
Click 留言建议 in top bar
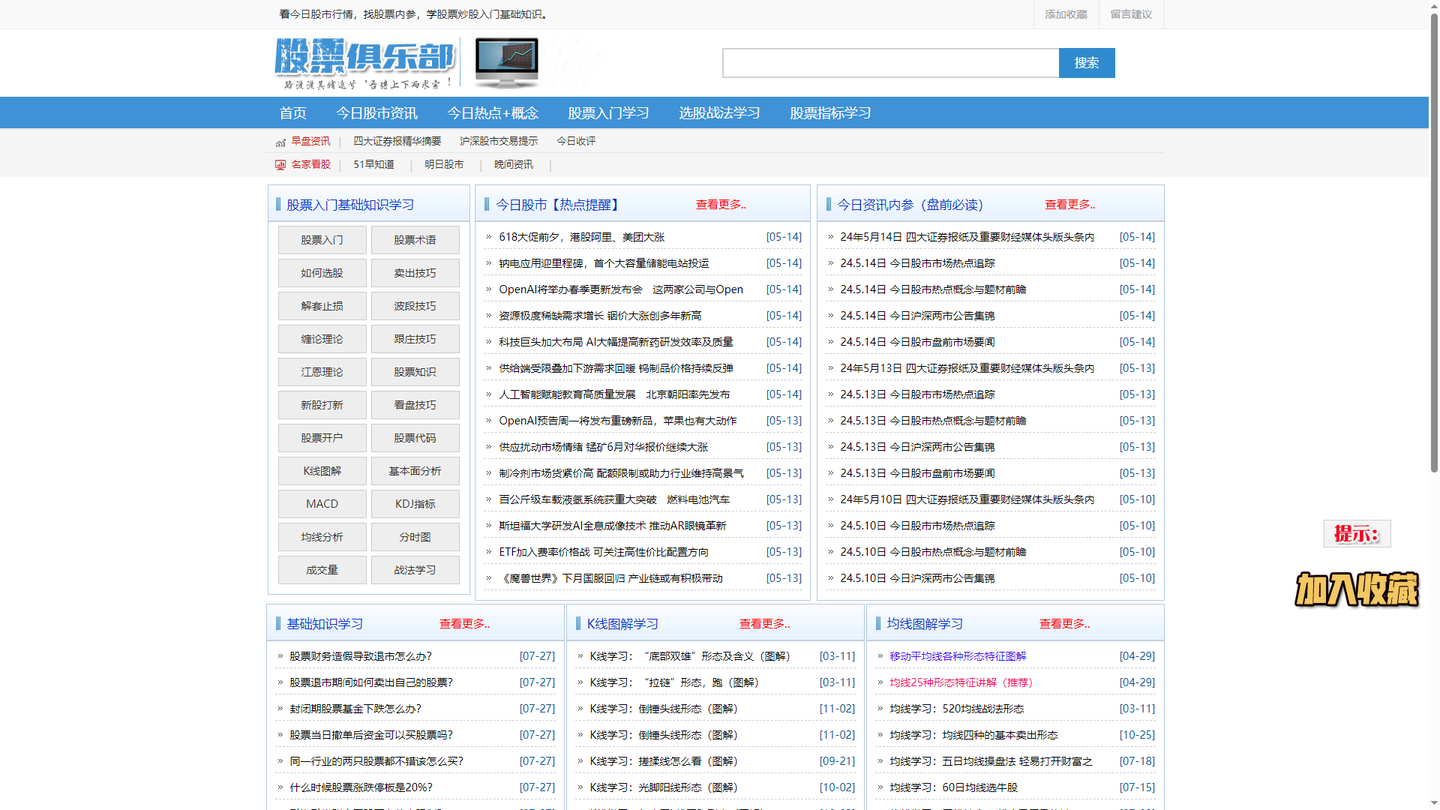pyautogui.click(x=1131, y=14)
